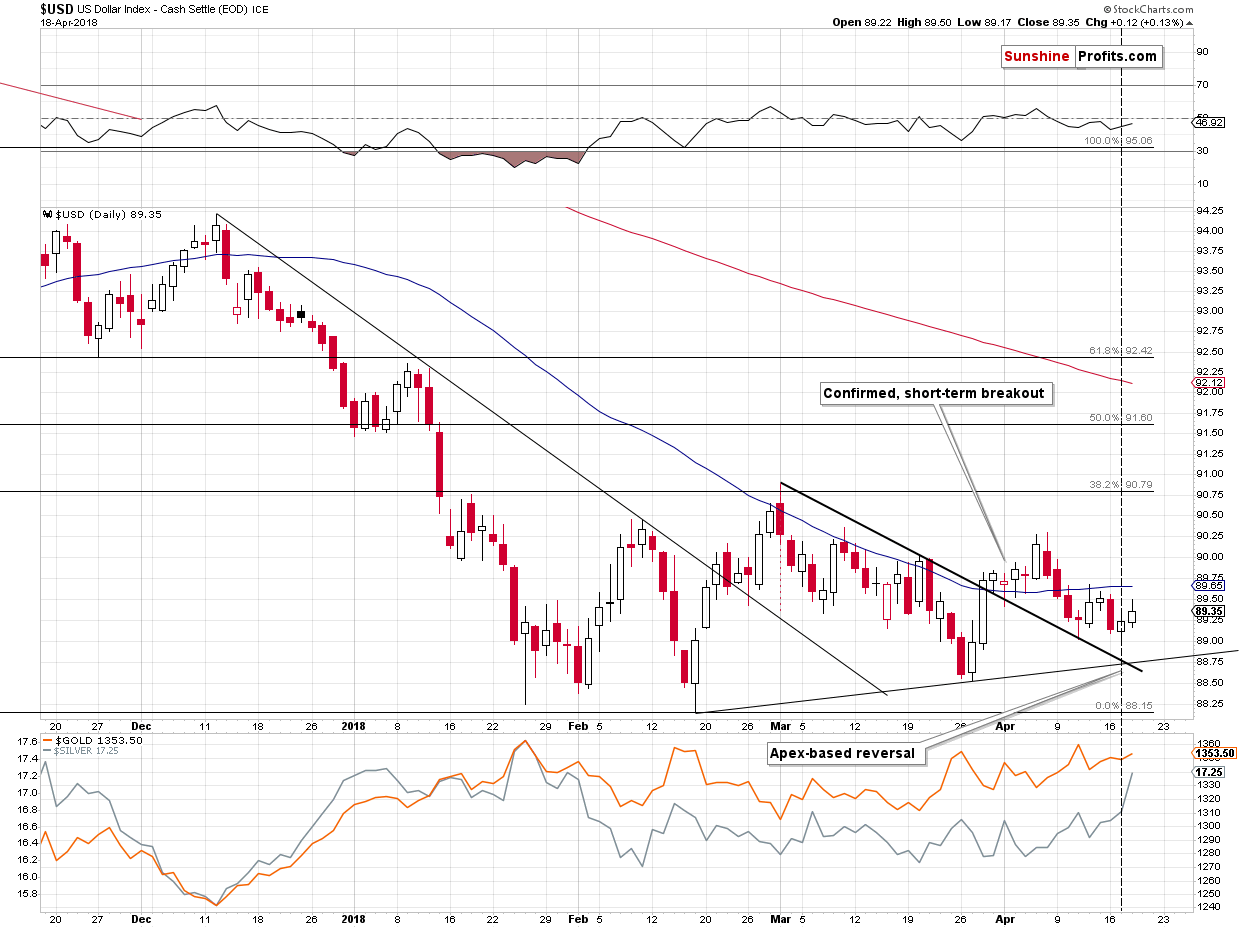Click the "100.0%: 95.06" retracement label
Image resolution: width=1240 pixels, height=928 pixels.
coord(1119,142)
